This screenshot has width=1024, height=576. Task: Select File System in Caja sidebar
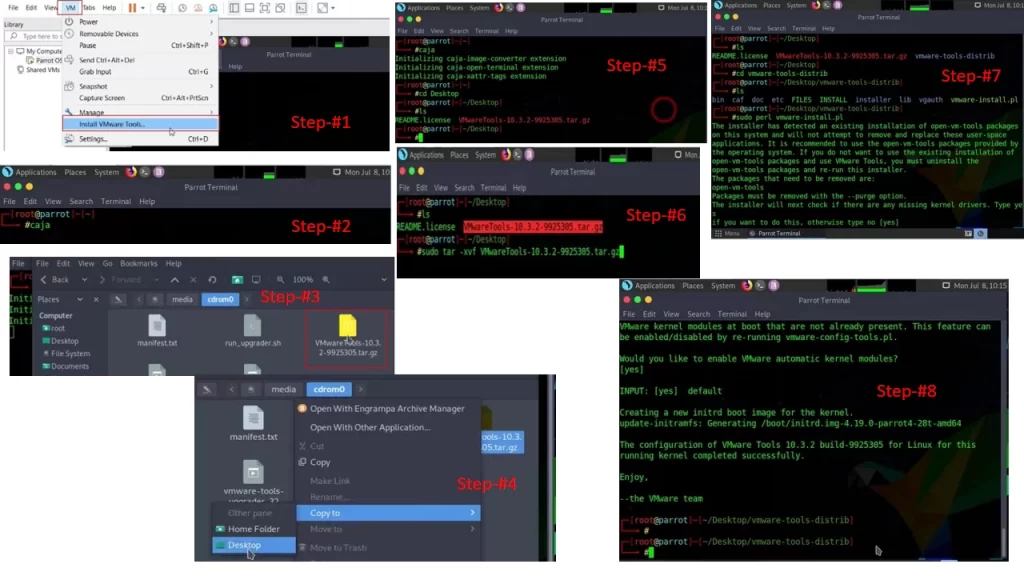66,353
